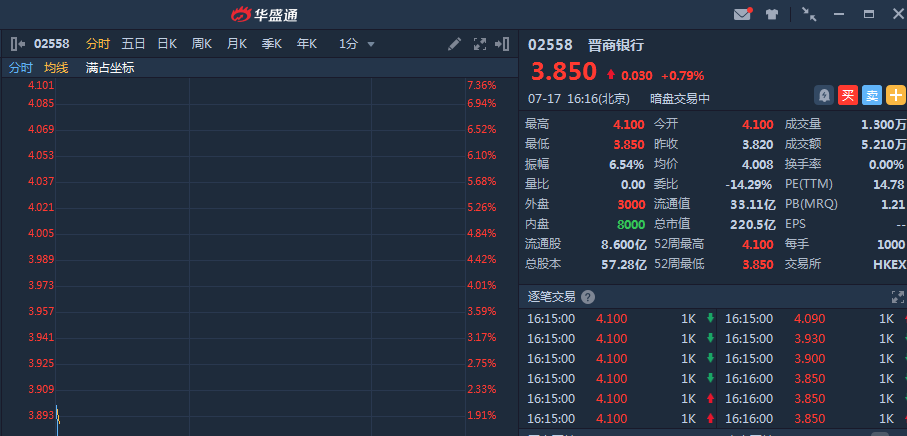
Task: Click the 振幅 value 6.54%
Action: click(626, 165)
